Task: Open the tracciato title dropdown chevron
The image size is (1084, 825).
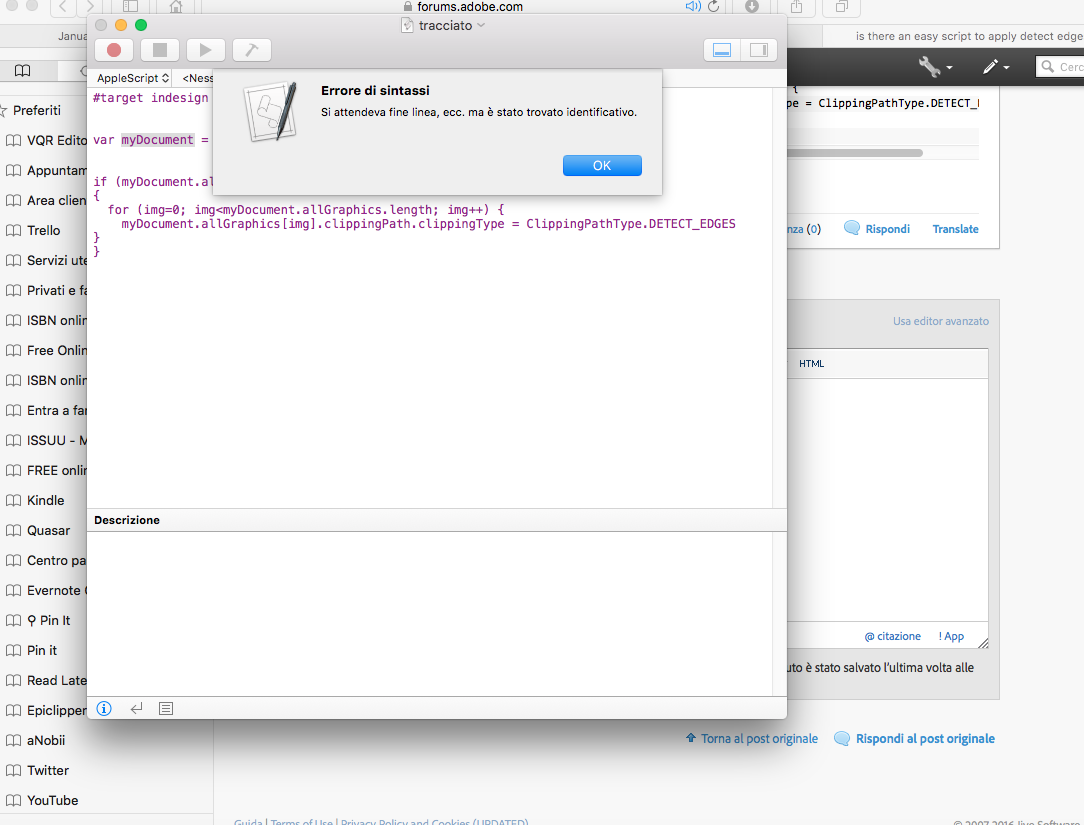Action: tap(481, 26)
